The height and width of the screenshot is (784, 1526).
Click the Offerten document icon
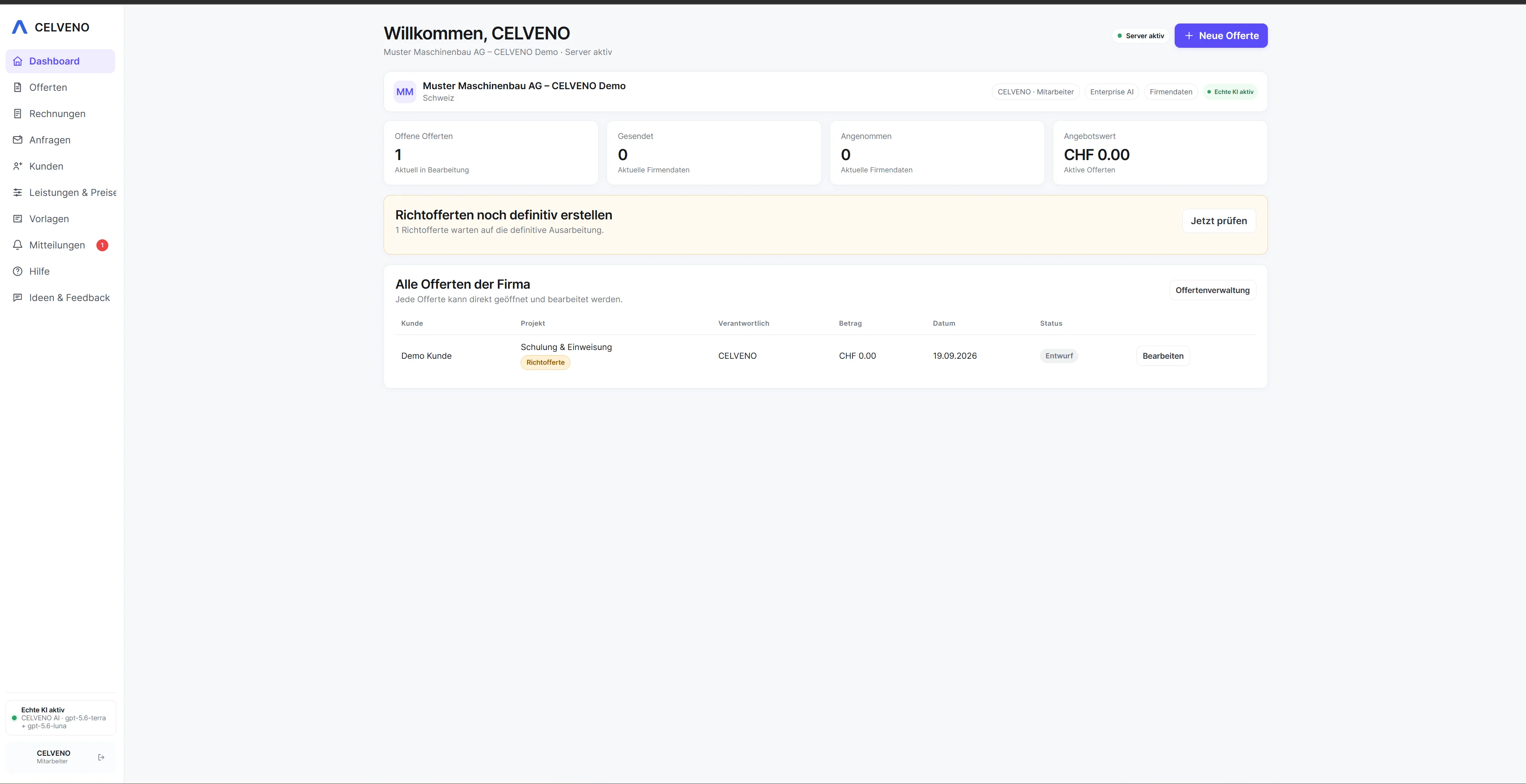[x=18, y=88]
